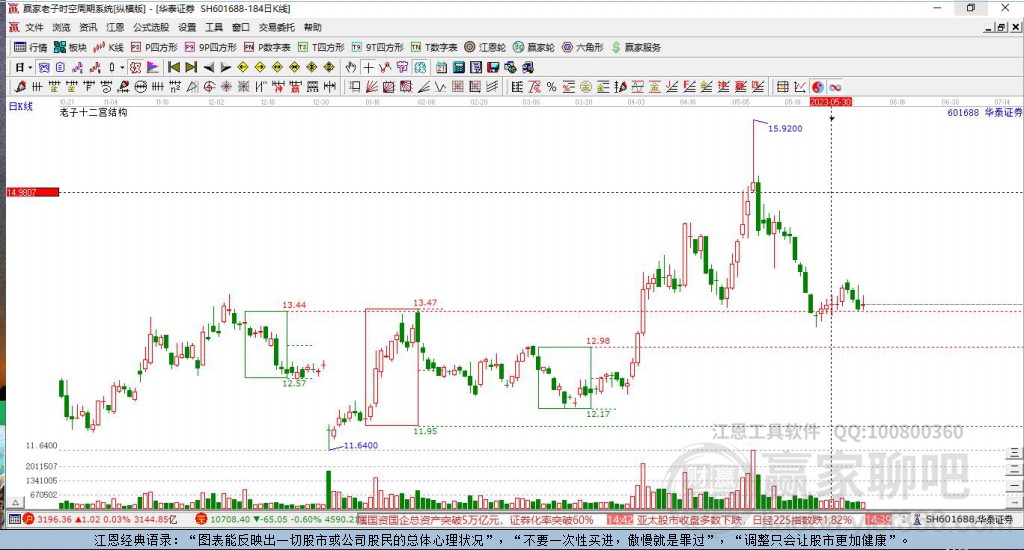Viewport: 1024px width, 550px height.
Task: Open the 工具 menu
Action: click(214, 27)
